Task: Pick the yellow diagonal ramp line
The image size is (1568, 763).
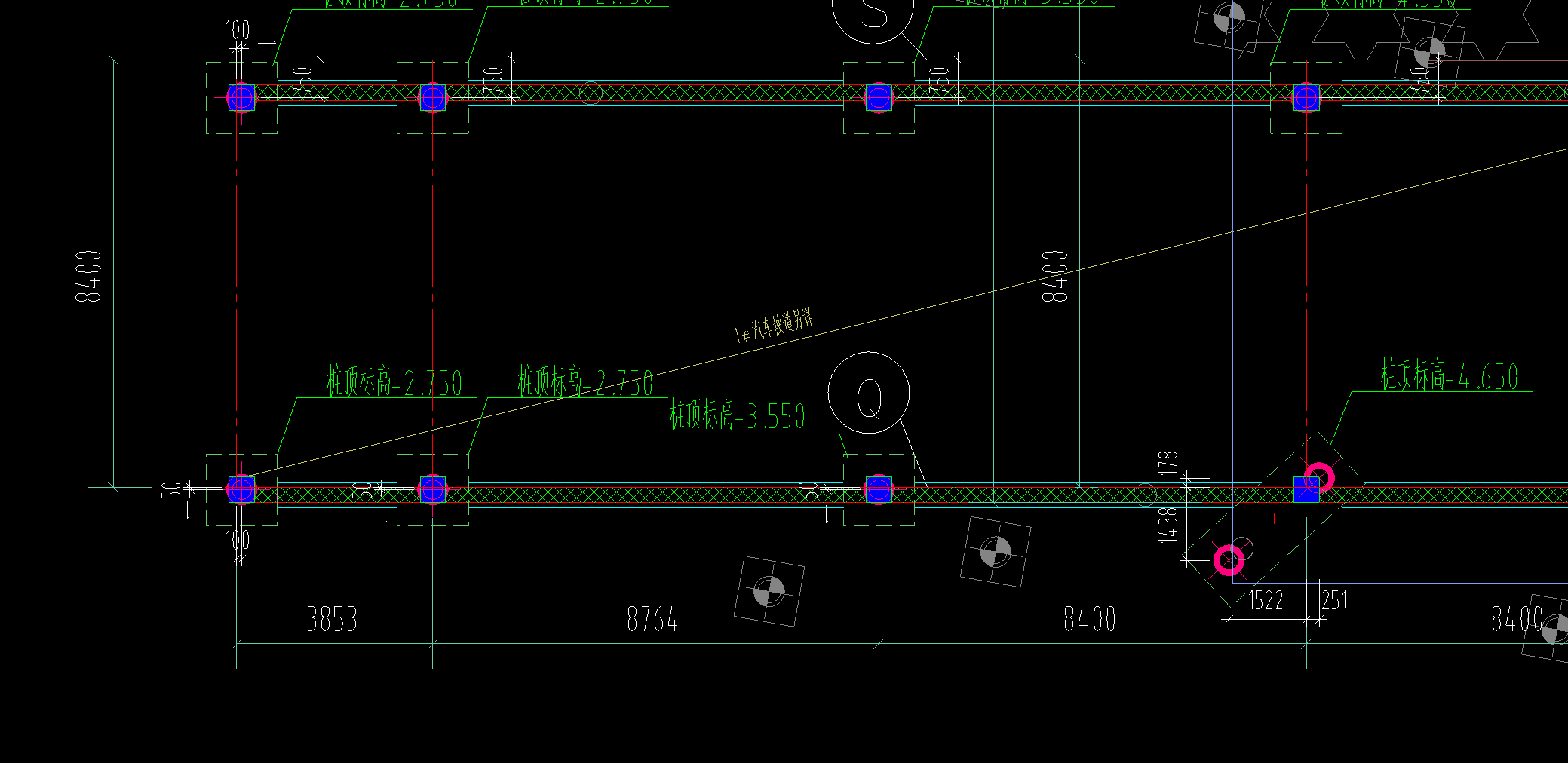Action: coord(904,313)
